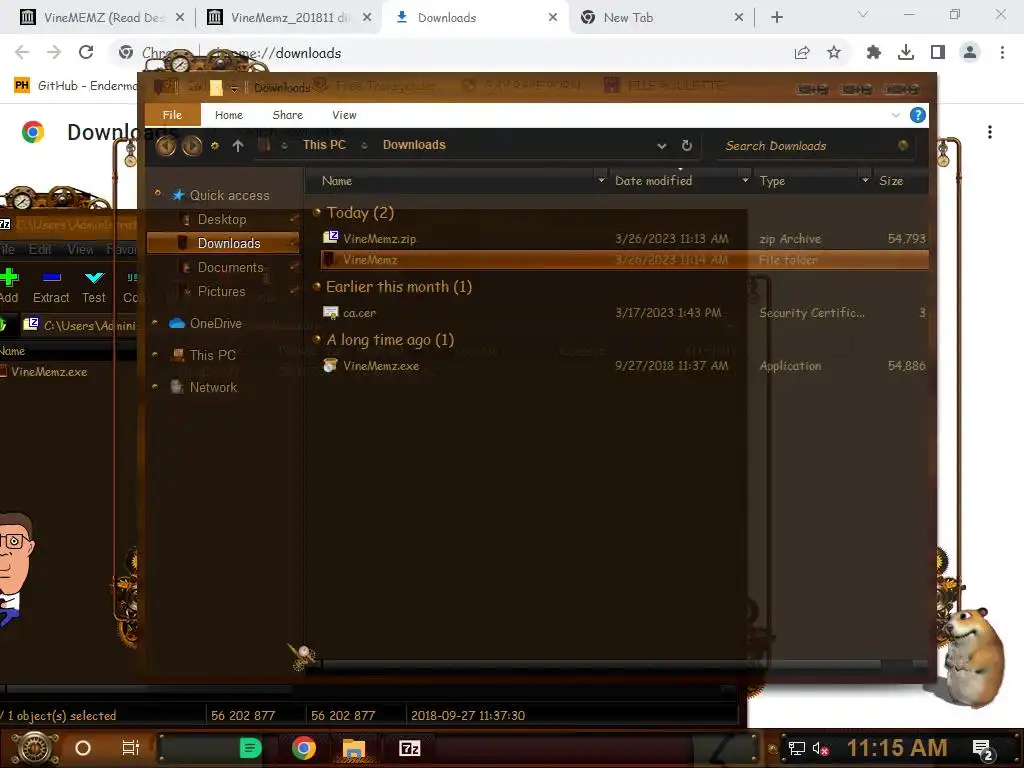1024x768 pixels.
Task: Open the address bar history dropdown
Action: click(662, 146)
